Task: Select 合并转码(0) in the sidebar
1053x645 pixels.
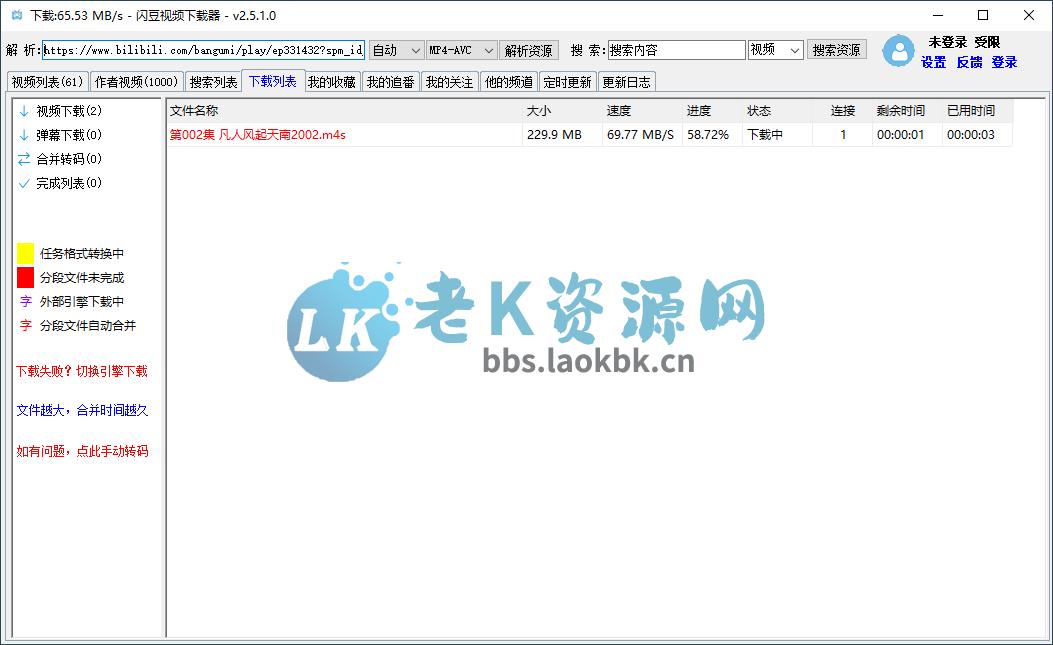Action: [x=68, y=159]
